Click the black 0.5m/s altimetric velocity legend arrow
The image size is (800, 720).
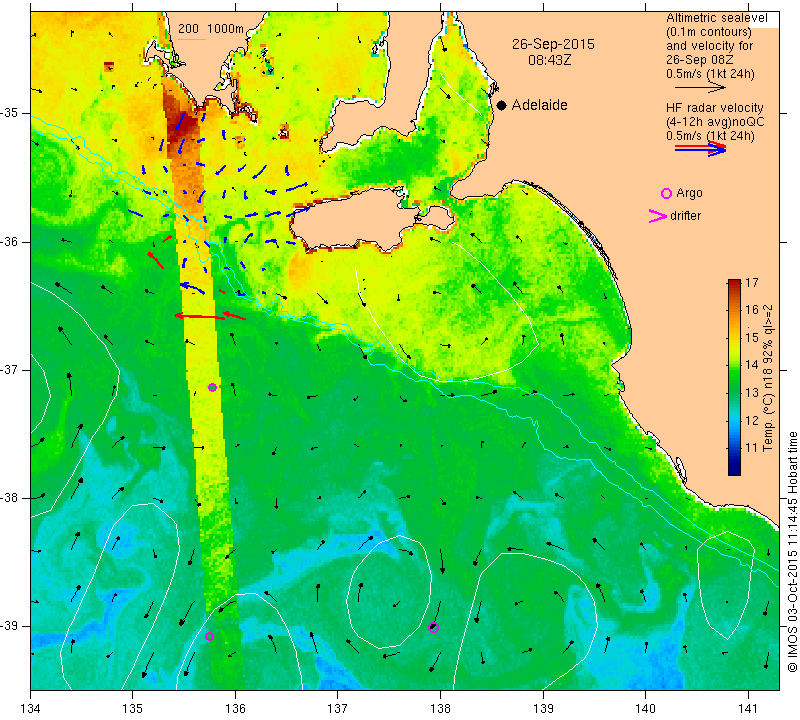700,87
